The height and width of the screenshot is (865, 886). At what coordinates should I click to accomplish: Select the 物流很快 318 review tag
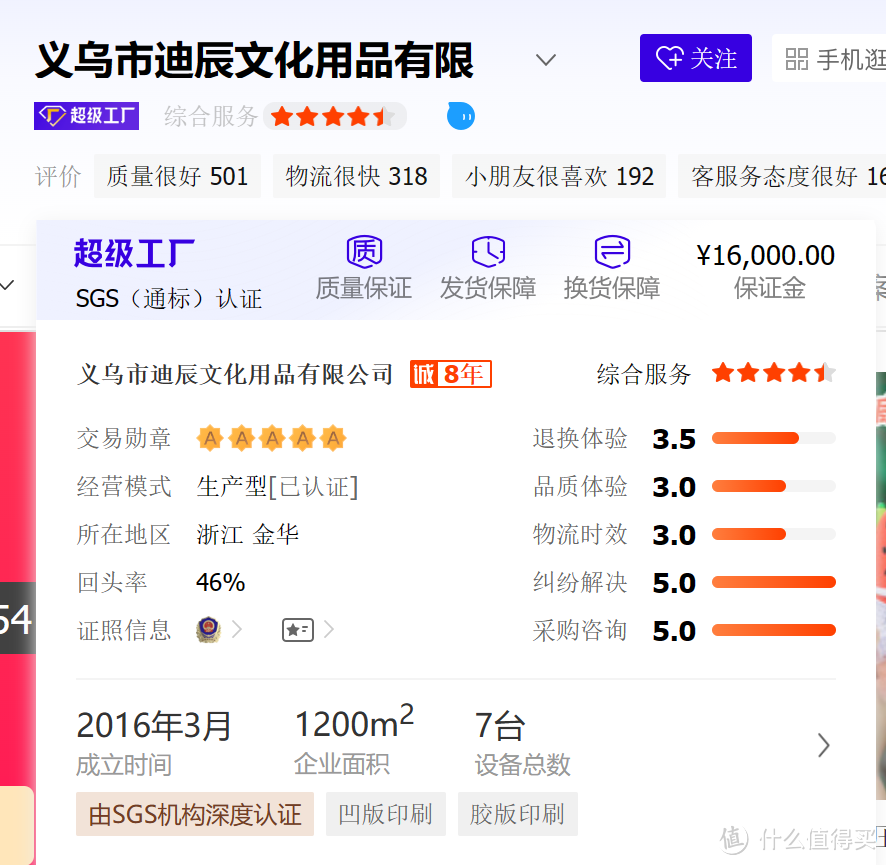click(356, 177)
